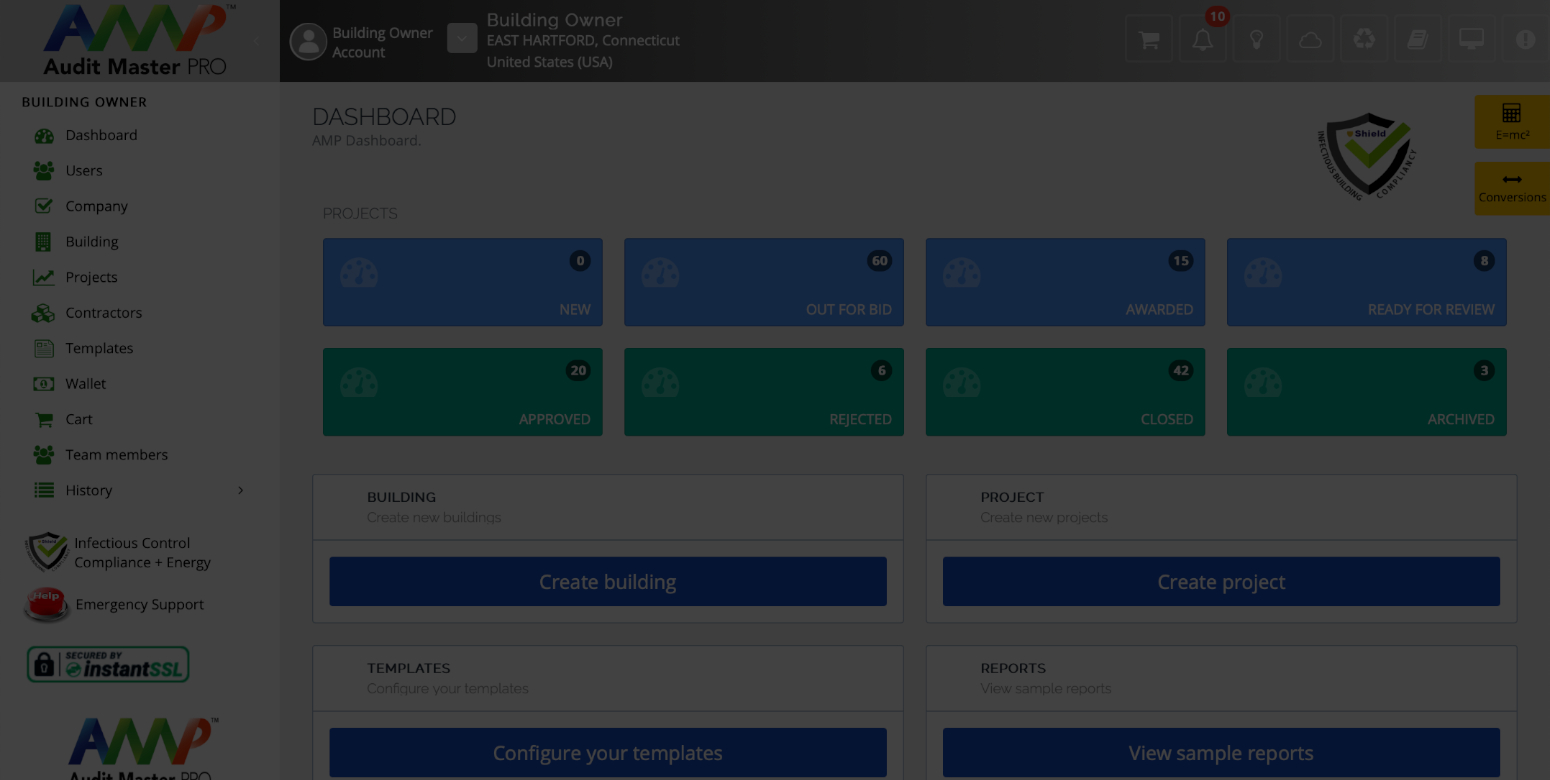Open the APPROVED projects status tile
Viewport: 1550px width, 780px height.
[x=462, y=392]
